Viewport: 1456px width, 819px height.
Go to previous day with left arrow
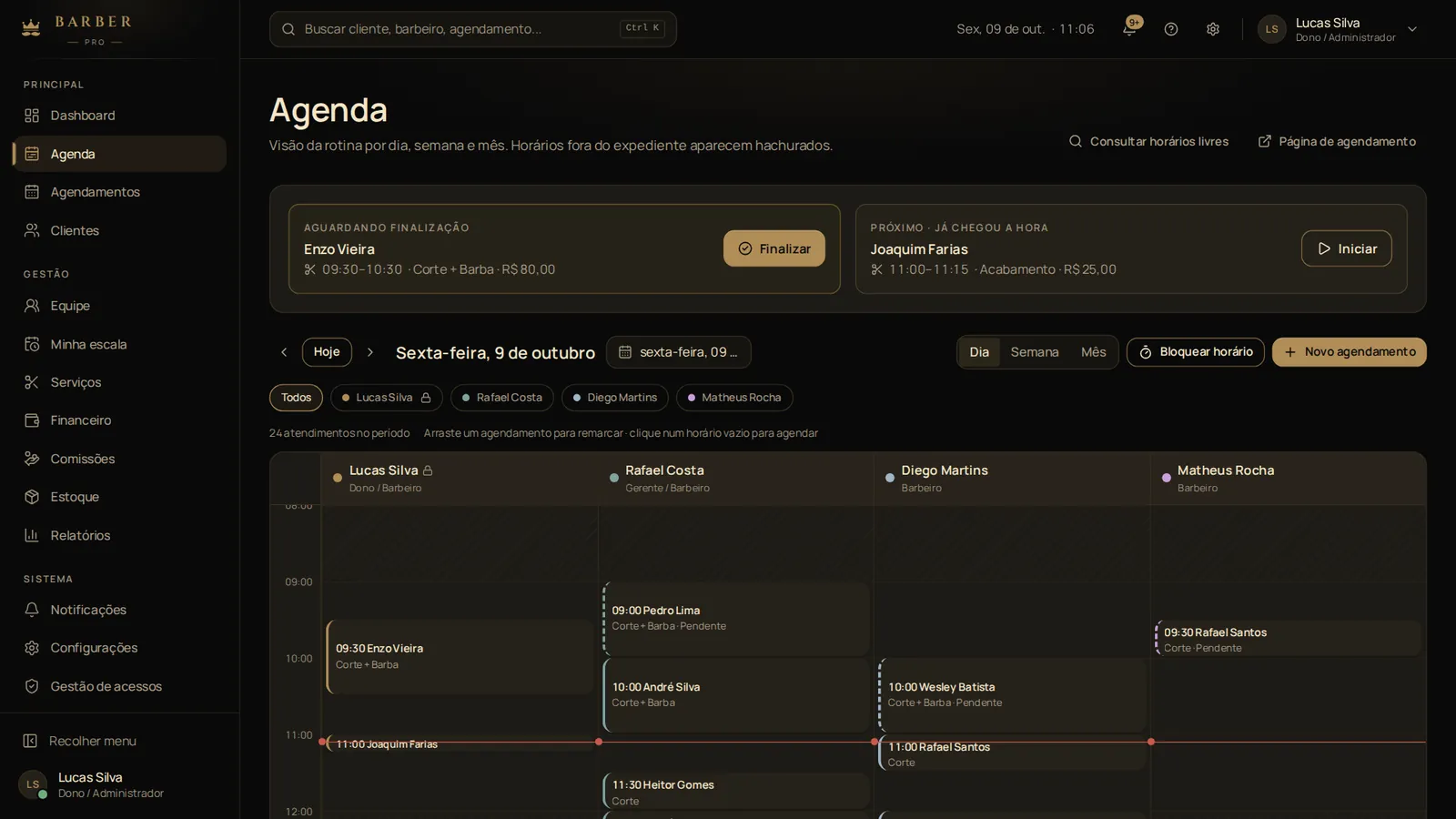coord(284,352)
